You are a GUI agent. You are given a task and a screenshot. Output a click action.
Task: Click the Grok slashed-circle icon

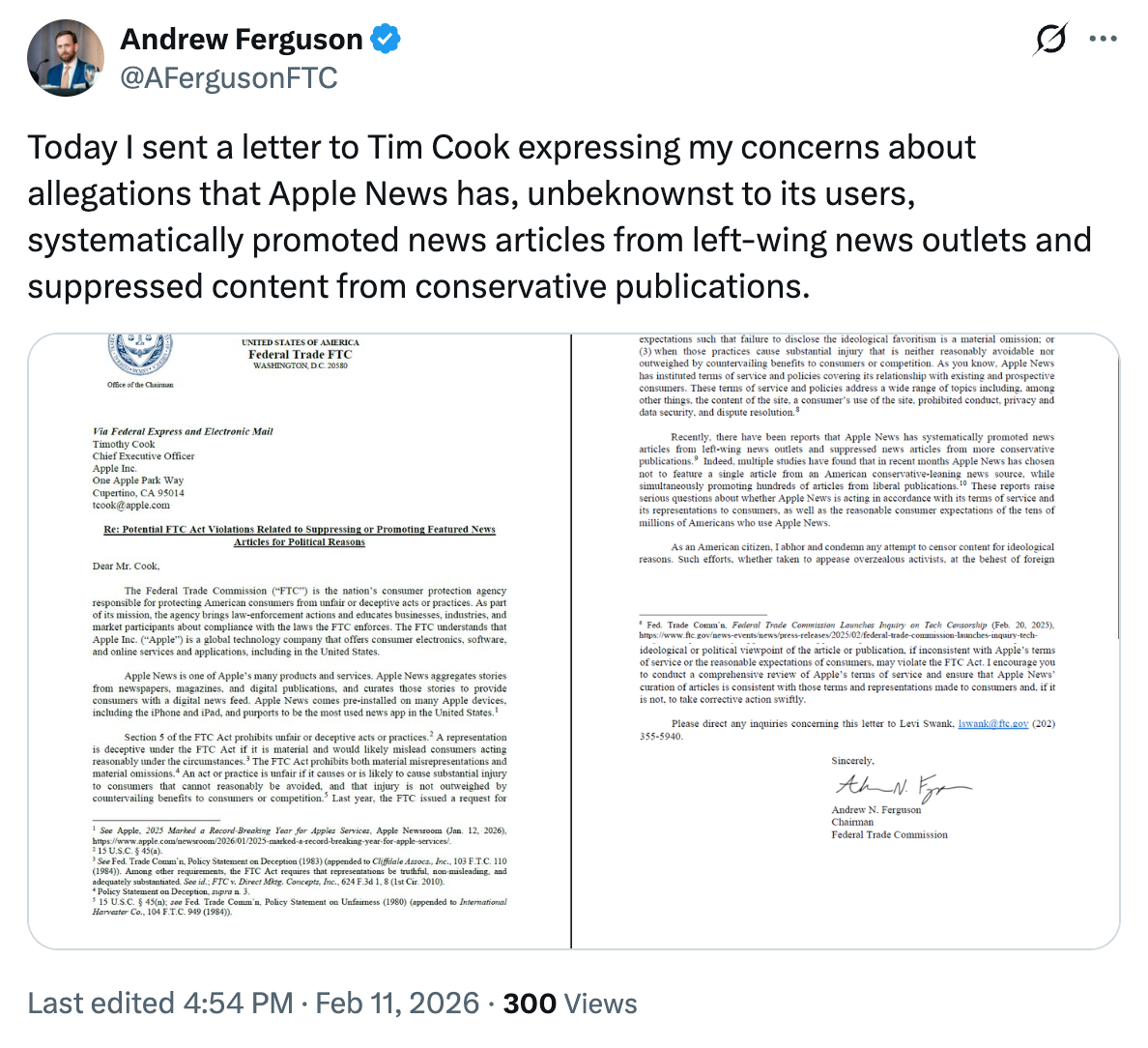tap(1050, 40)
